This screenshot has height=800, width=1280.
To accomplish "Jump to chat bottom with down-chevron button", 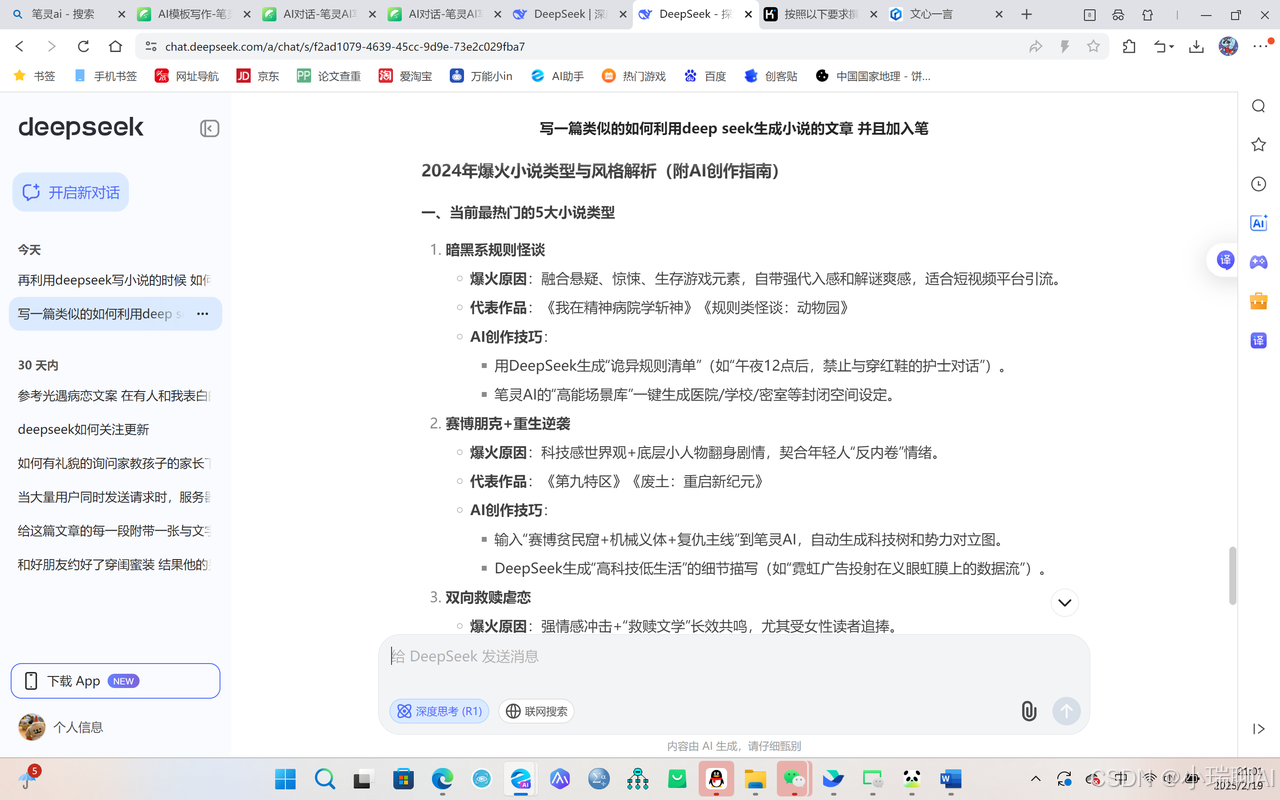I will point(1064,602).
